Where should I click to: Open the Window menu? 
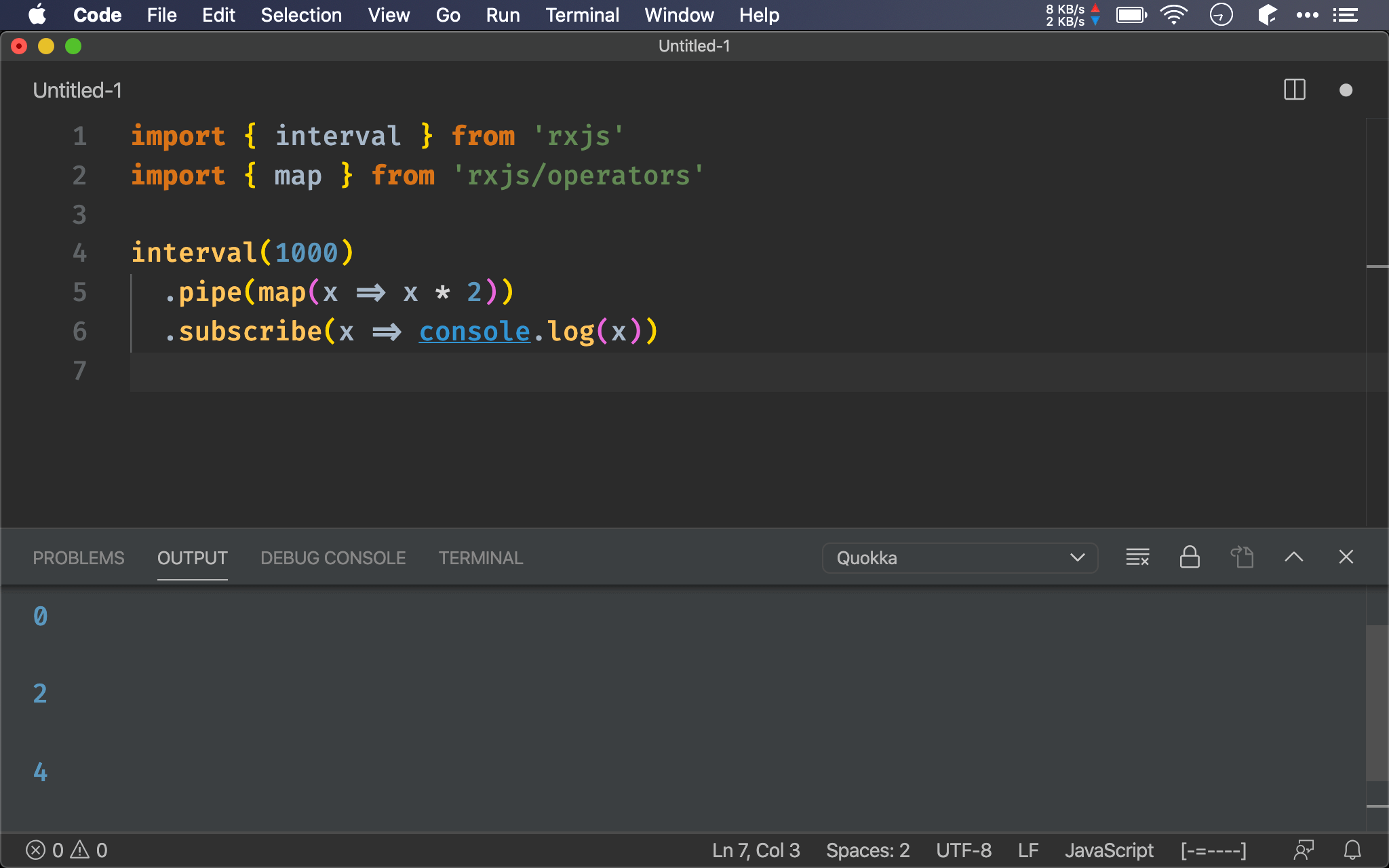click(x=679, y=15)
